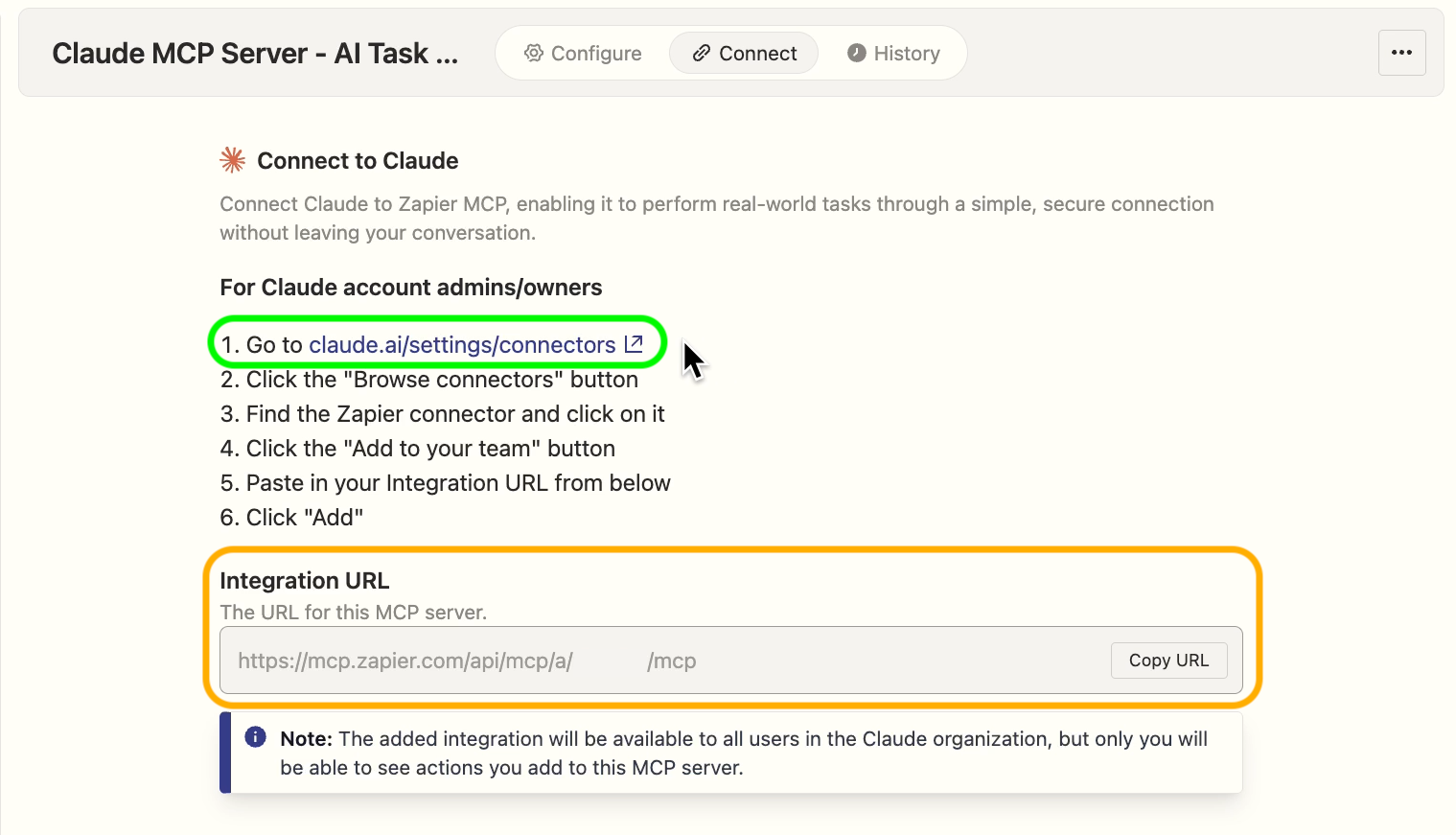Click the Claude sparkle icon
The image size is (1456, 835).
[232, 159]
